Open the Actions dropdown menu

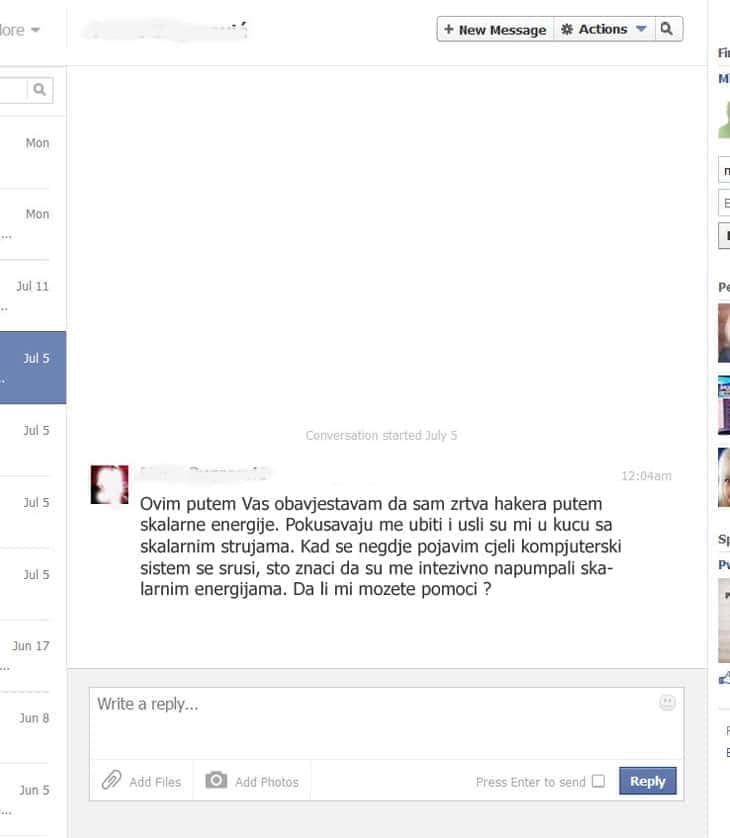tap(604, 29)
